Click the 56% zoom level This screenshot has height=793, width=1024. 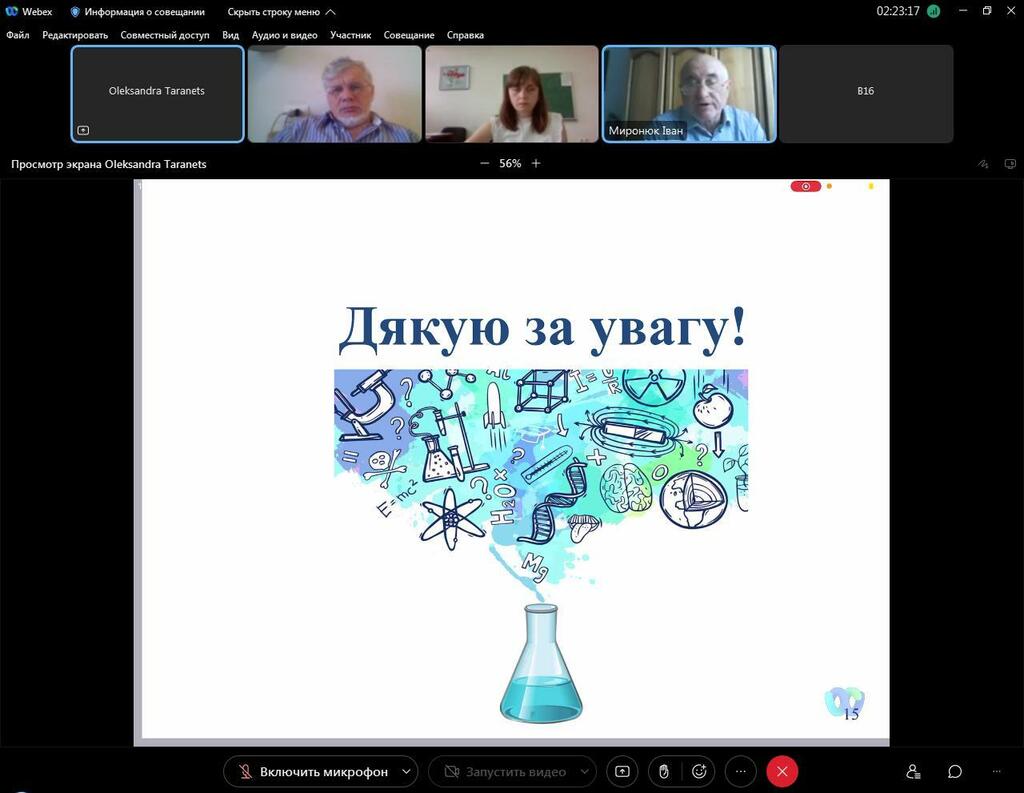pos(510,163)
